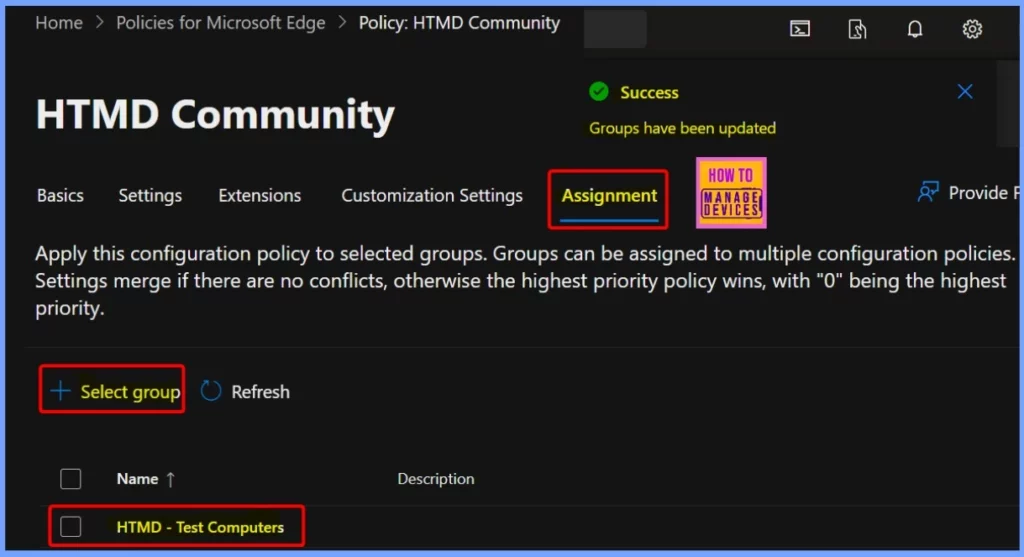
Task: Click the Refresh button label
Action: click(x=260, y=392)
